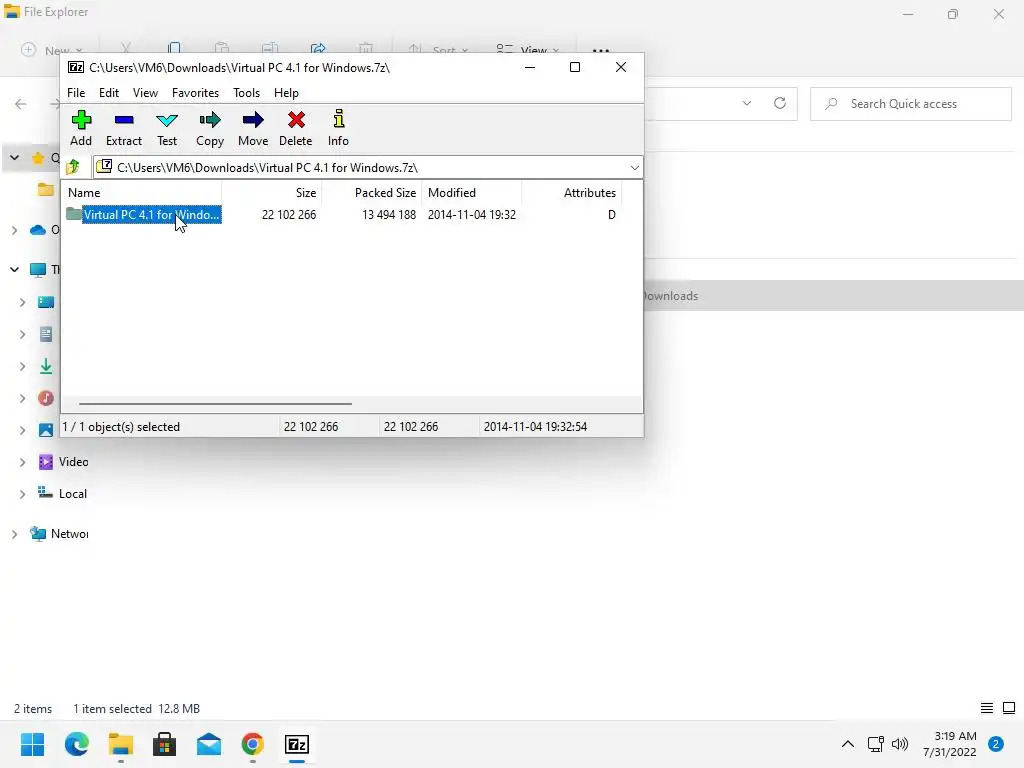Open the volume control in system tray
This screenshot has height=768, width=1024.
point(900,744)
